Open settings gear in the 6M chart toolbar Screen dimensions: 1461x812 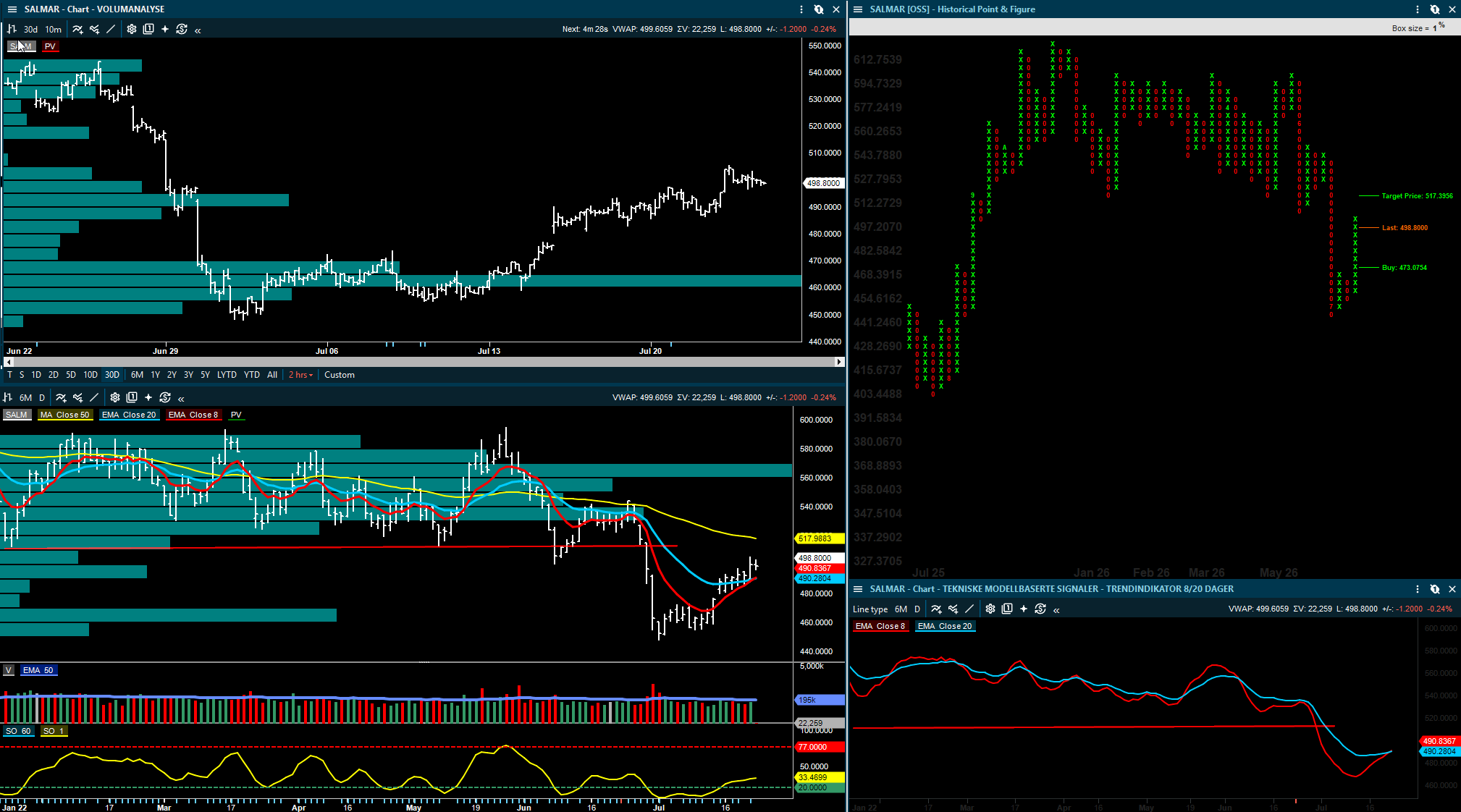tap(115, 397)
